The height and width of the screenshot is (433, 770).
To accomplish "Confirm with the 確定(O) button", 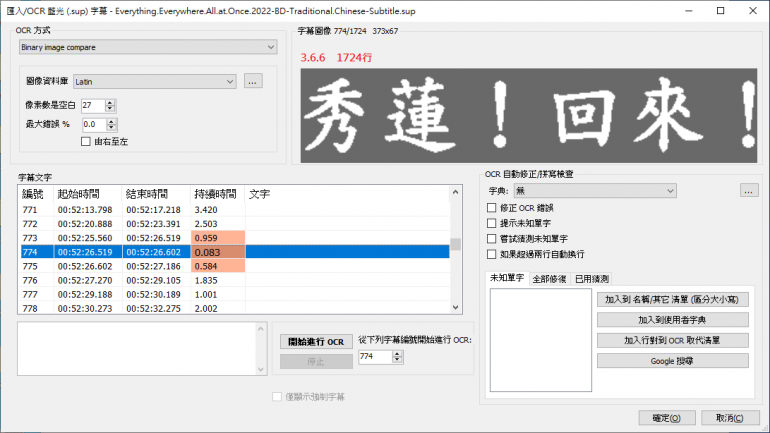I will pos(667,418).
